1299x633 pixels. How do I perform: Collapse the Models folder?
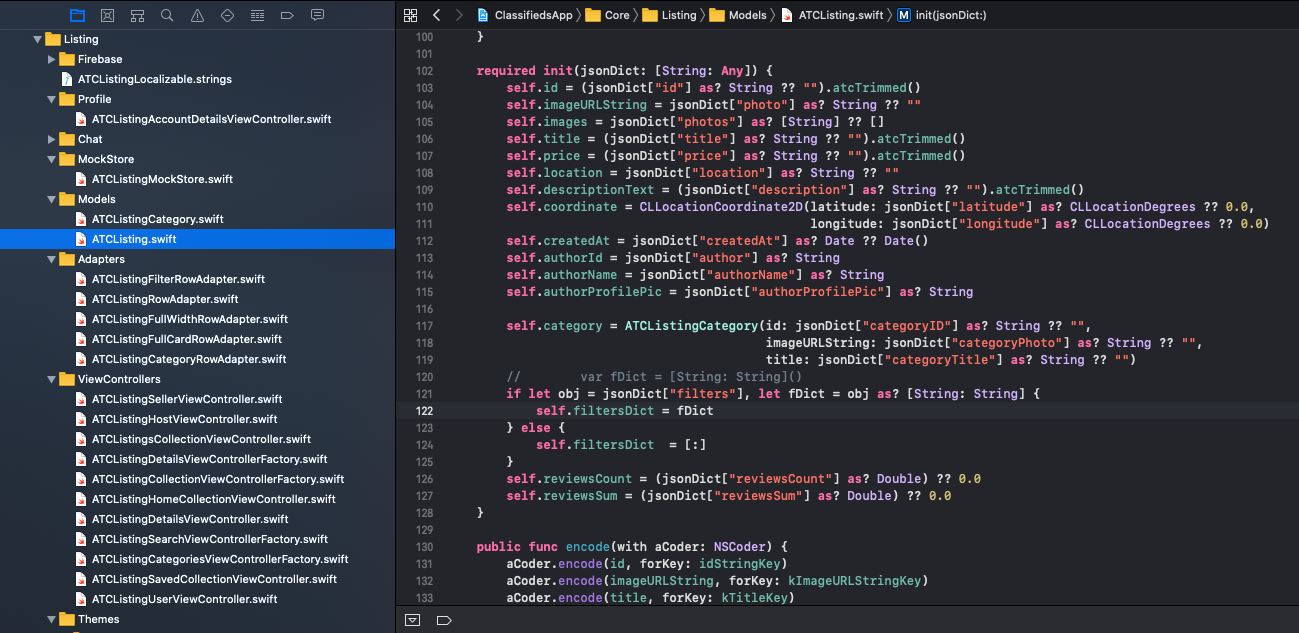coord(51,199)
